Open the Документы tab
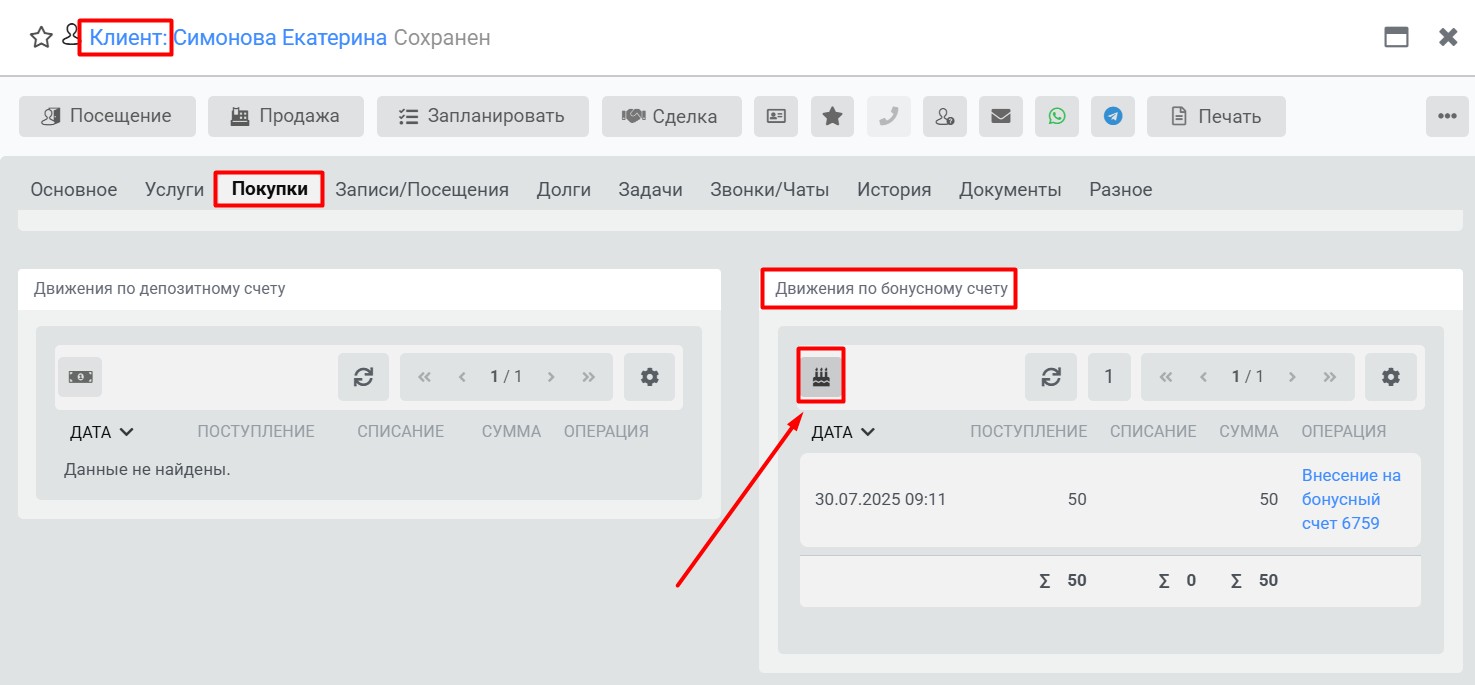The width and height of the screenshot is (1475, 685). (x=1010, y=189)
